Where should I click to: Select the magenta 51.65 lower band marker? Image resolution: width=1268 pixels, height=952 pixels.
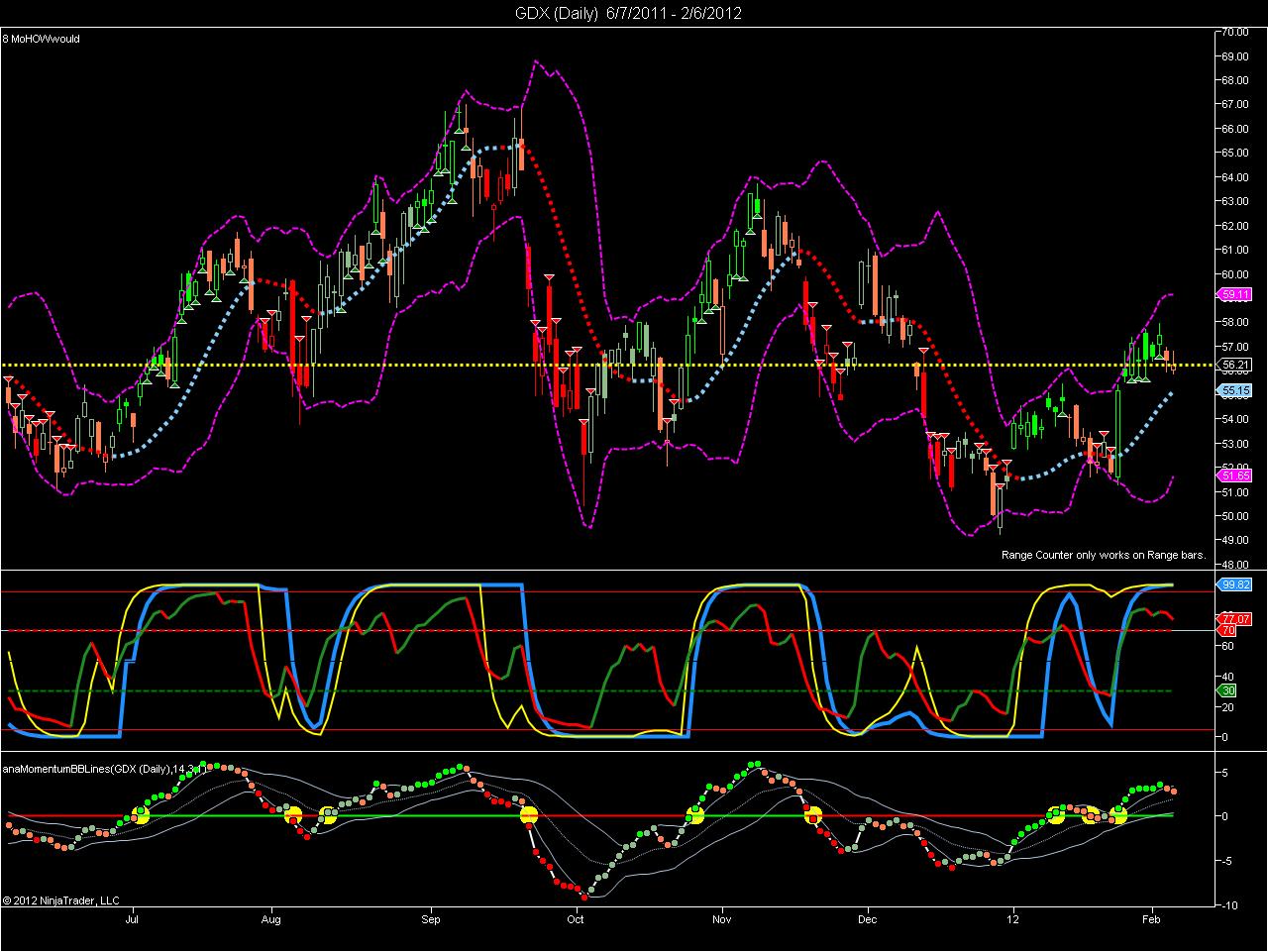pos(1235,476)
